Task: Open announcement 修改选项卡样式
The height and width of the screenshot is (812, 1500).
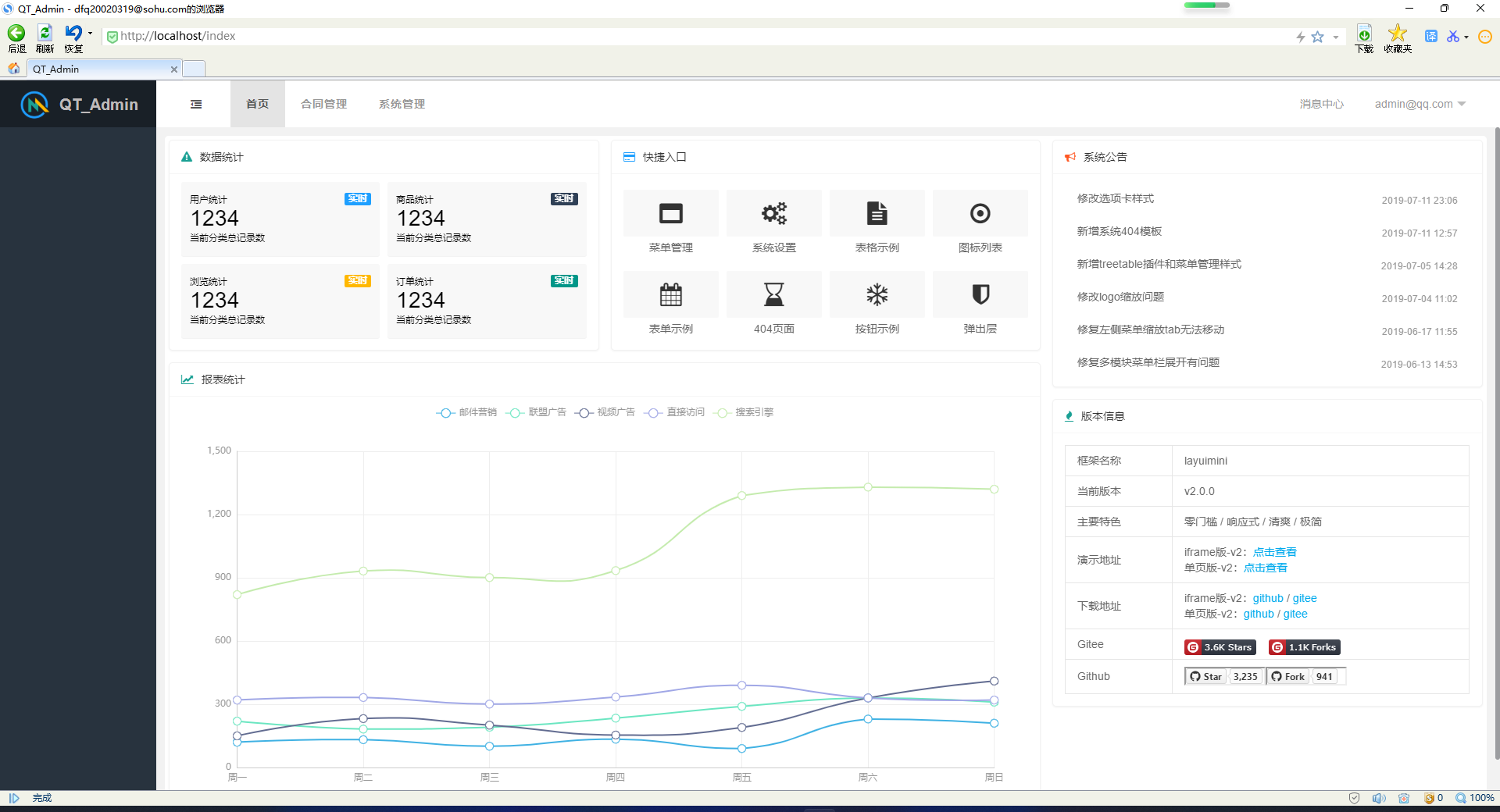Action: pyautogui.click(x=1115, y=198)
